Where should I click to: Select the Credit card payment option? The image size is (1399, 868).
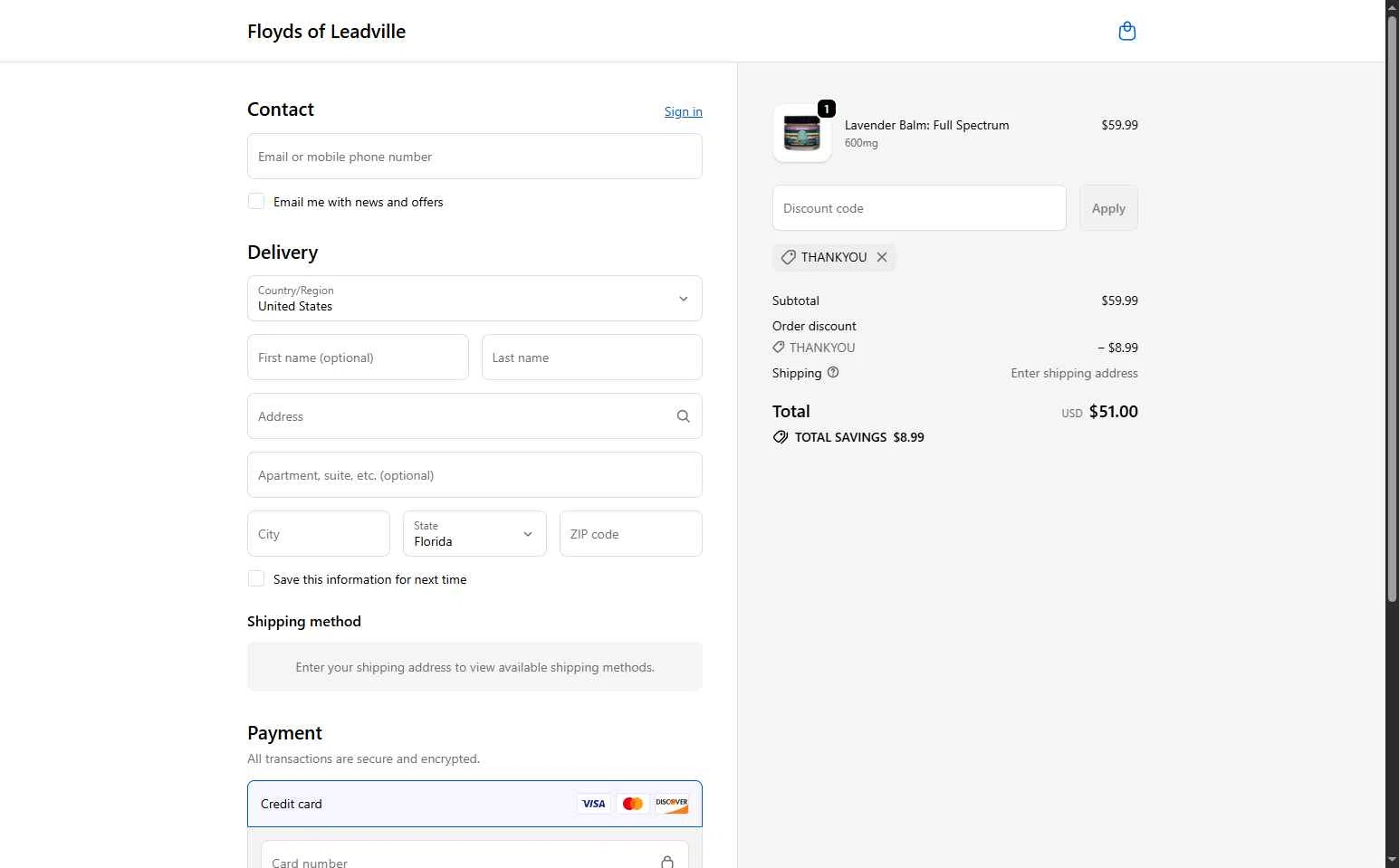[292, 804]
